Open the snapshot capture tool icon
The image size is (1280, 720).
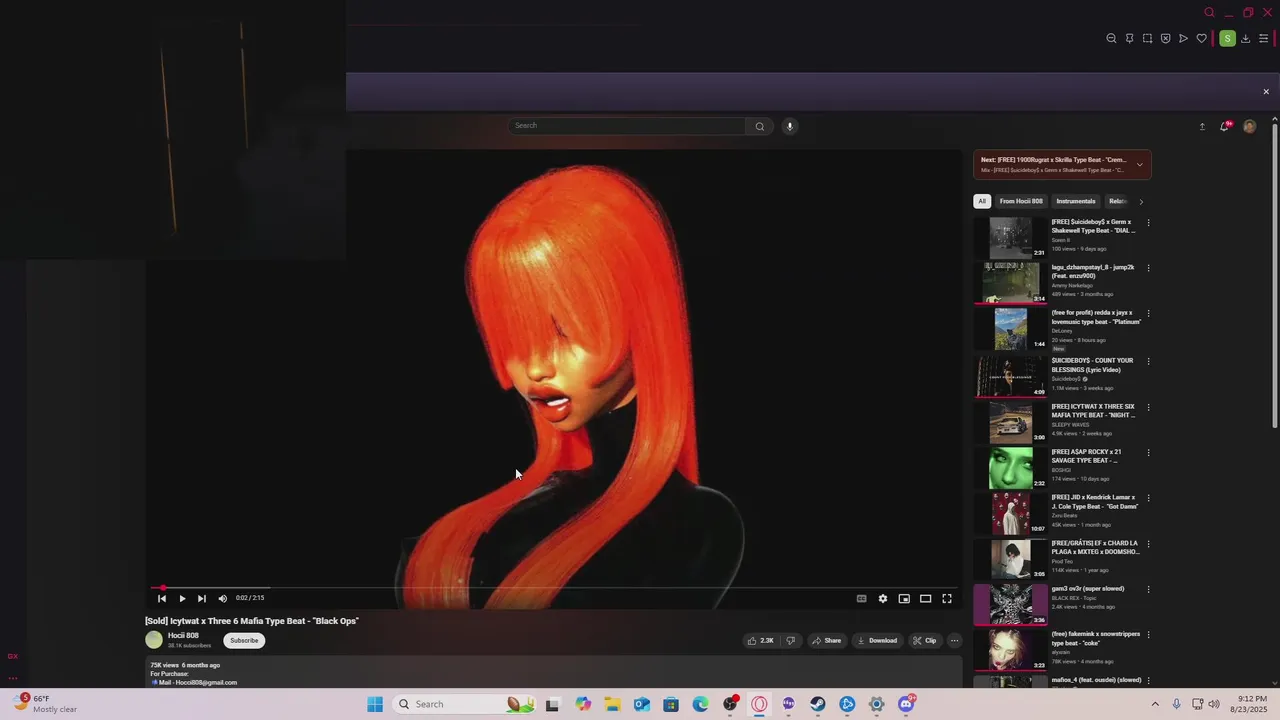(x=1147, y=38)
